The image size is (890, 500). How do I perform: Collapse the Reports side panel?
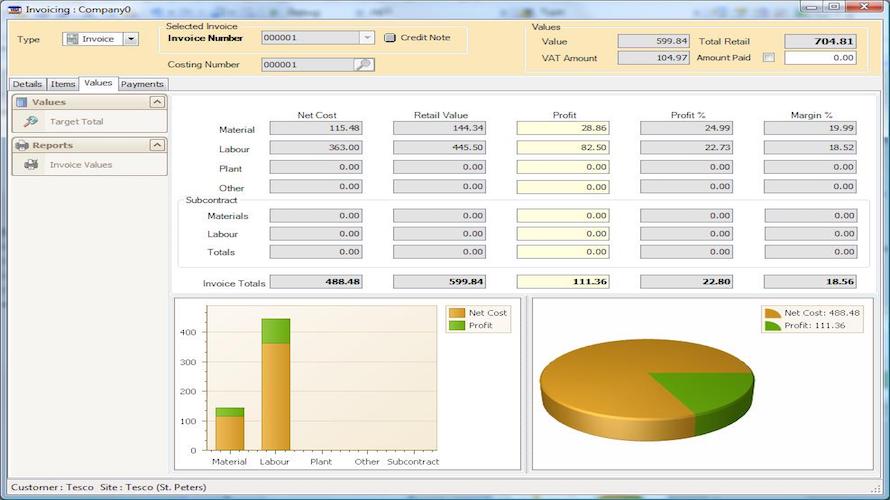157,145
